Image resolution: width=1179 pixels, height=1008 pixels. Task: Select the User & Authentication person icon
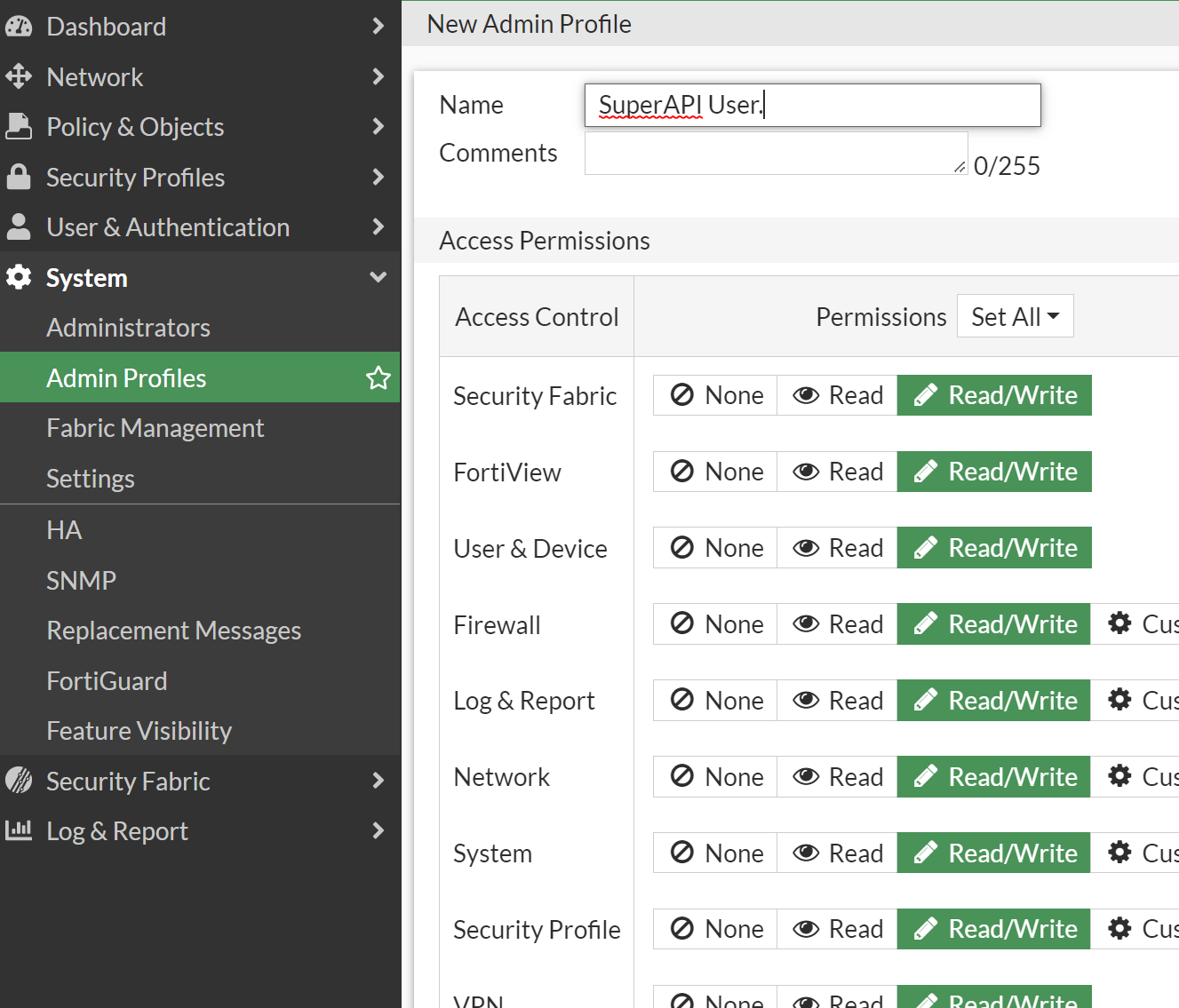[x=19, y=226]
